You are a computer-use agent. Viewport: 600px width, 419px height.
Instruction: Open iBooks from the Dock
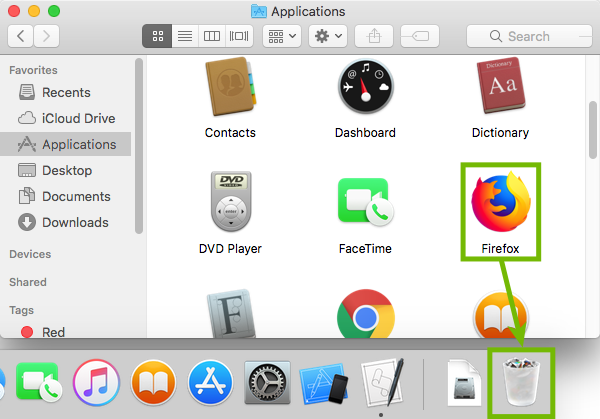click(153, 382)
